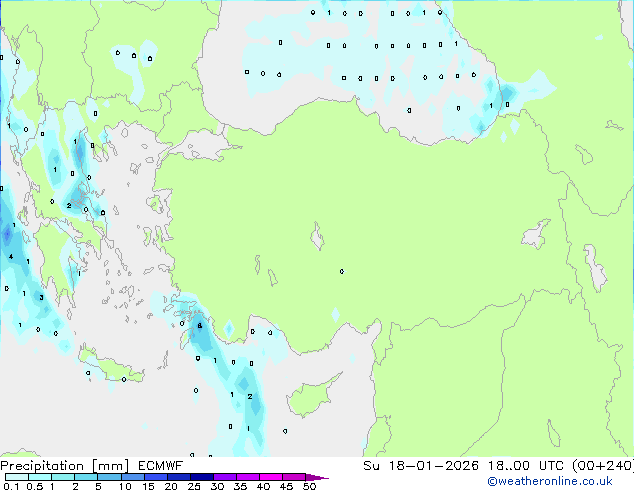Click the magenta swatch between 40 and 45
The height and width of the screenshot is (490, 634).
271,477
